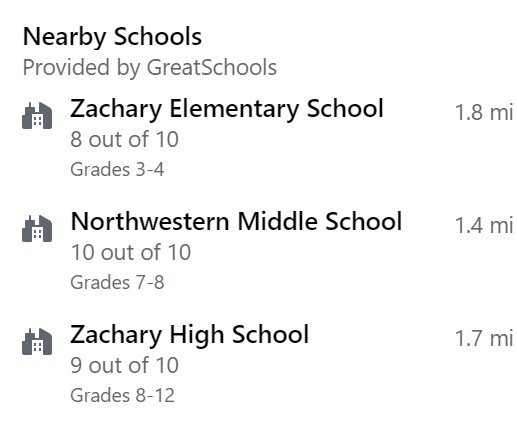
Task: Select the 10 out of 10 rating
Action: click(131, 252)
